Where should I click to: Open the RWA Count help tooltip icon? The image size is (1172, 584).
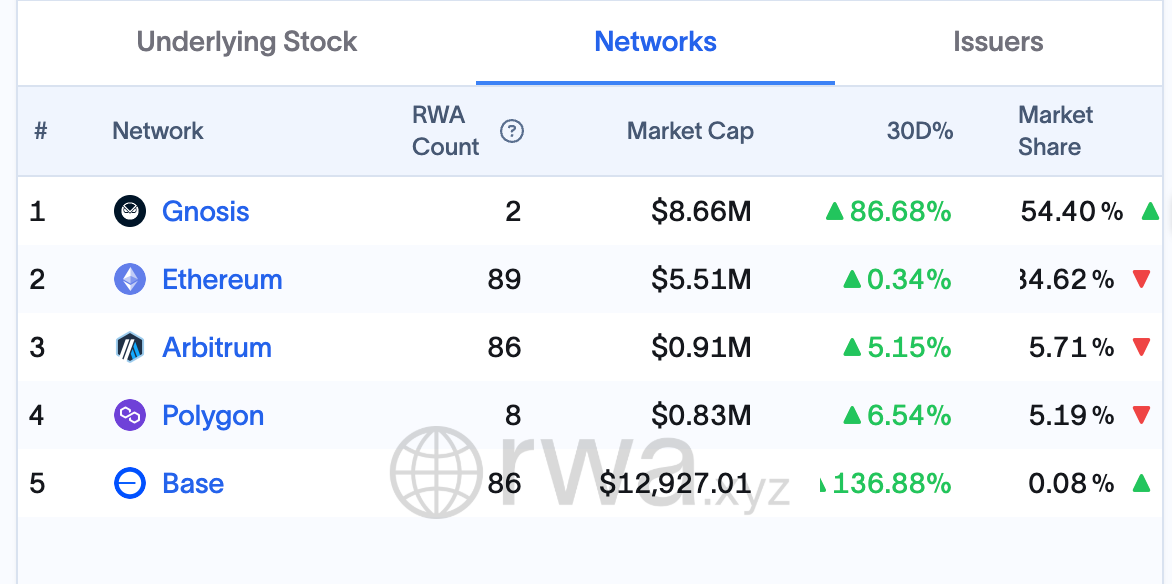511,131
